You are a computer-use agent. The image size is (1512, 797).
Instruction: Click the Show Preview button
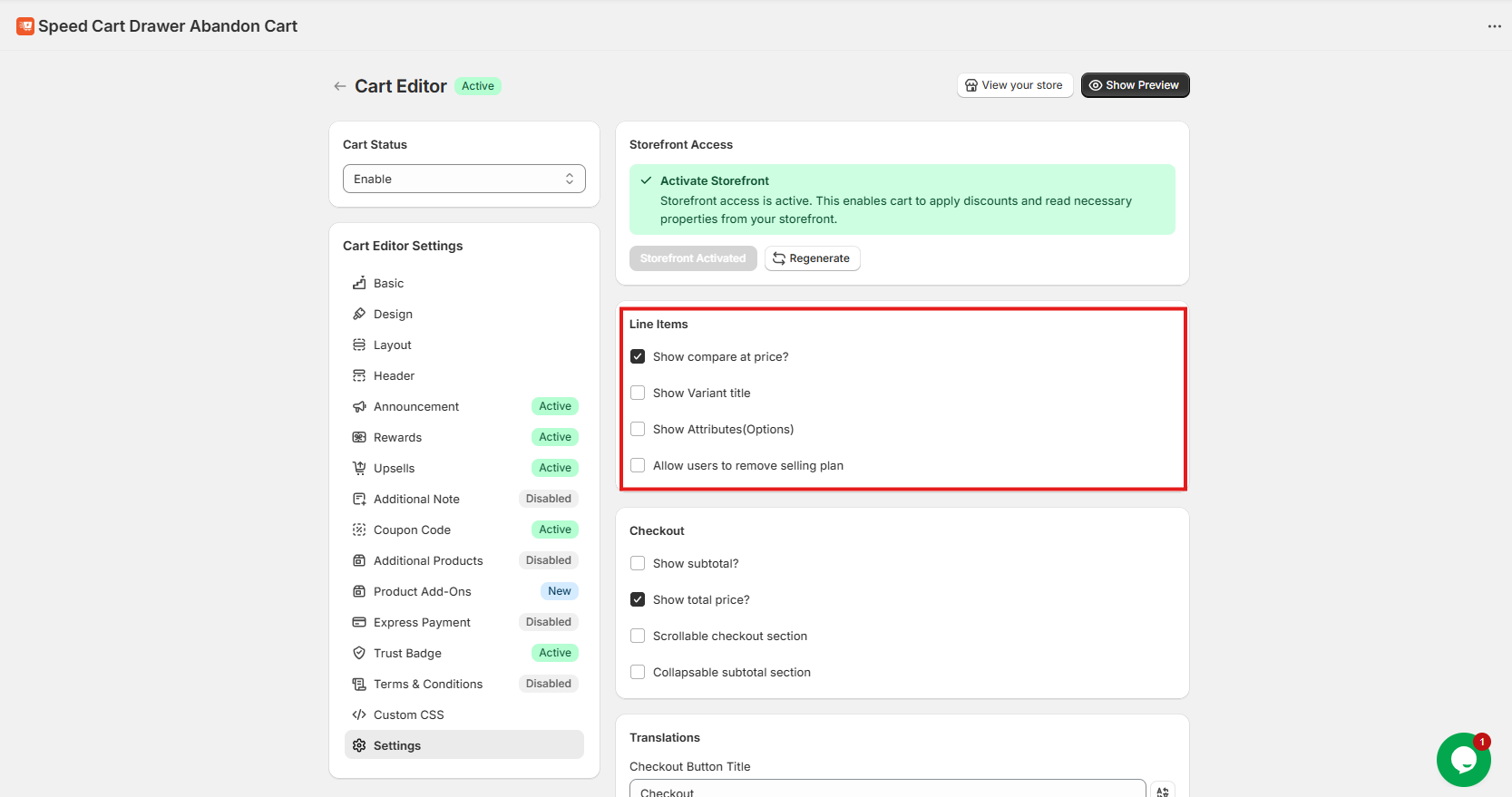(x=1134, y=85)
